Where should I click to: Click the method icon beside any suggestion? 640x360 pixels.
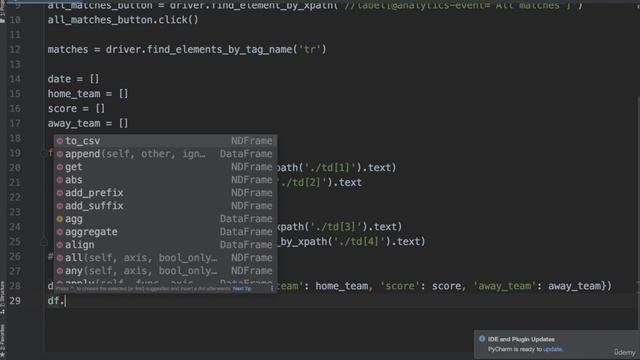tap(60, 271)
